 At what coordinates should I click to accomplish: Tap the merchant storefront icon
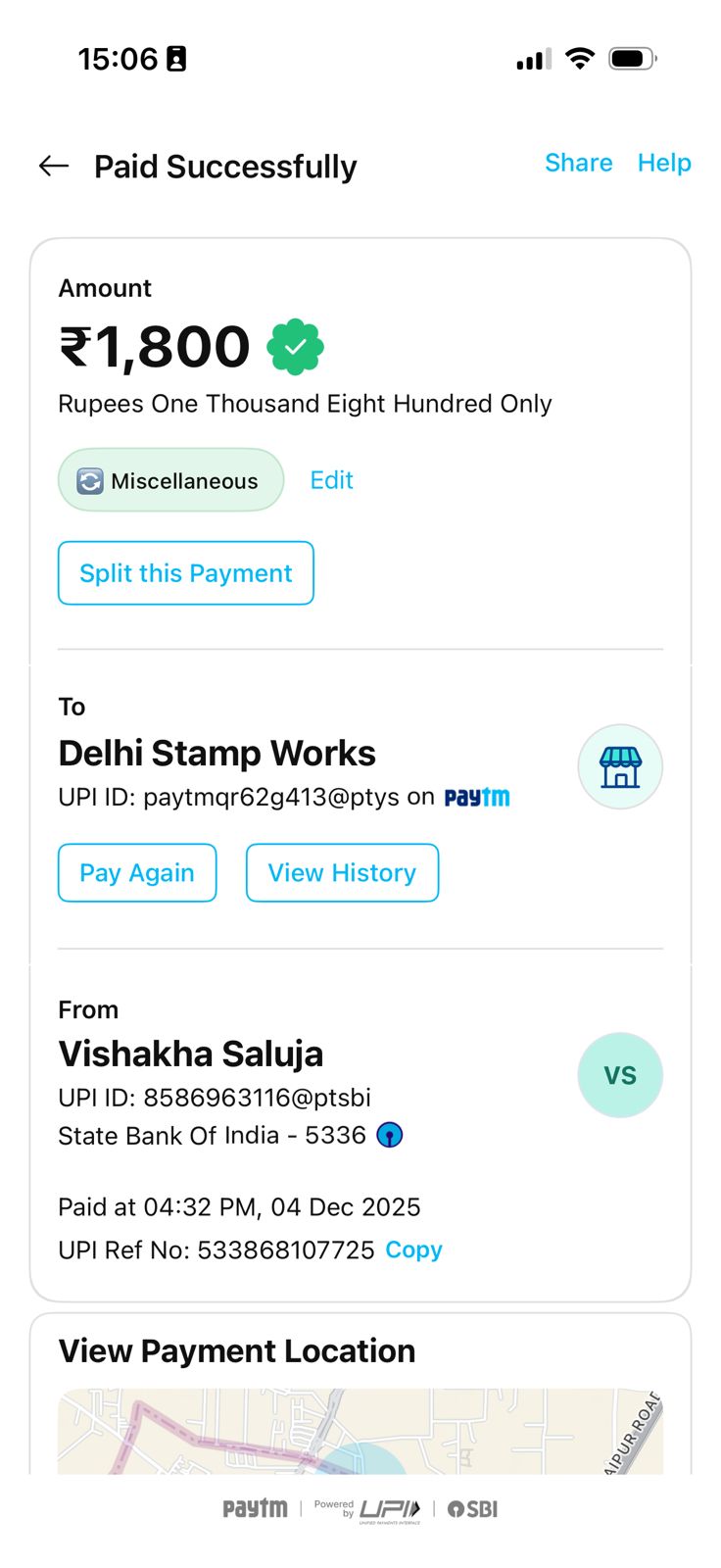pyautogui.click(x=620, y=767)
